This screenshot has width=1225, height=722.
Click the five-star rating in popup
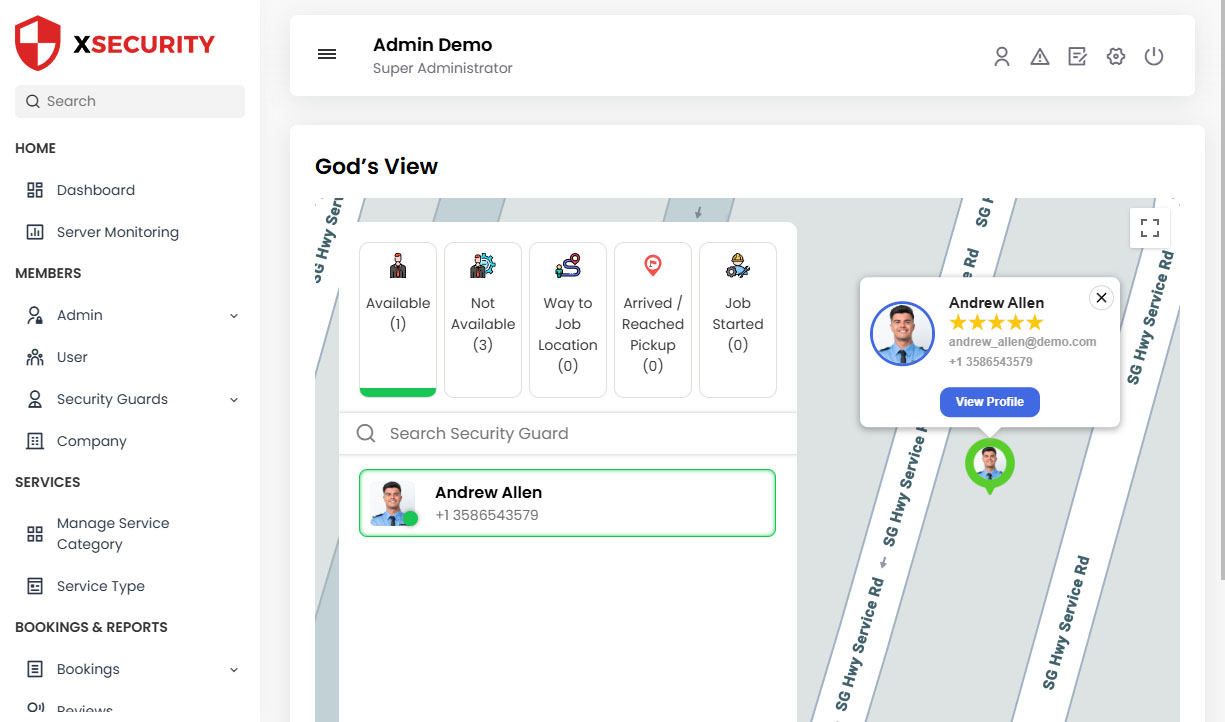(996, 322)
